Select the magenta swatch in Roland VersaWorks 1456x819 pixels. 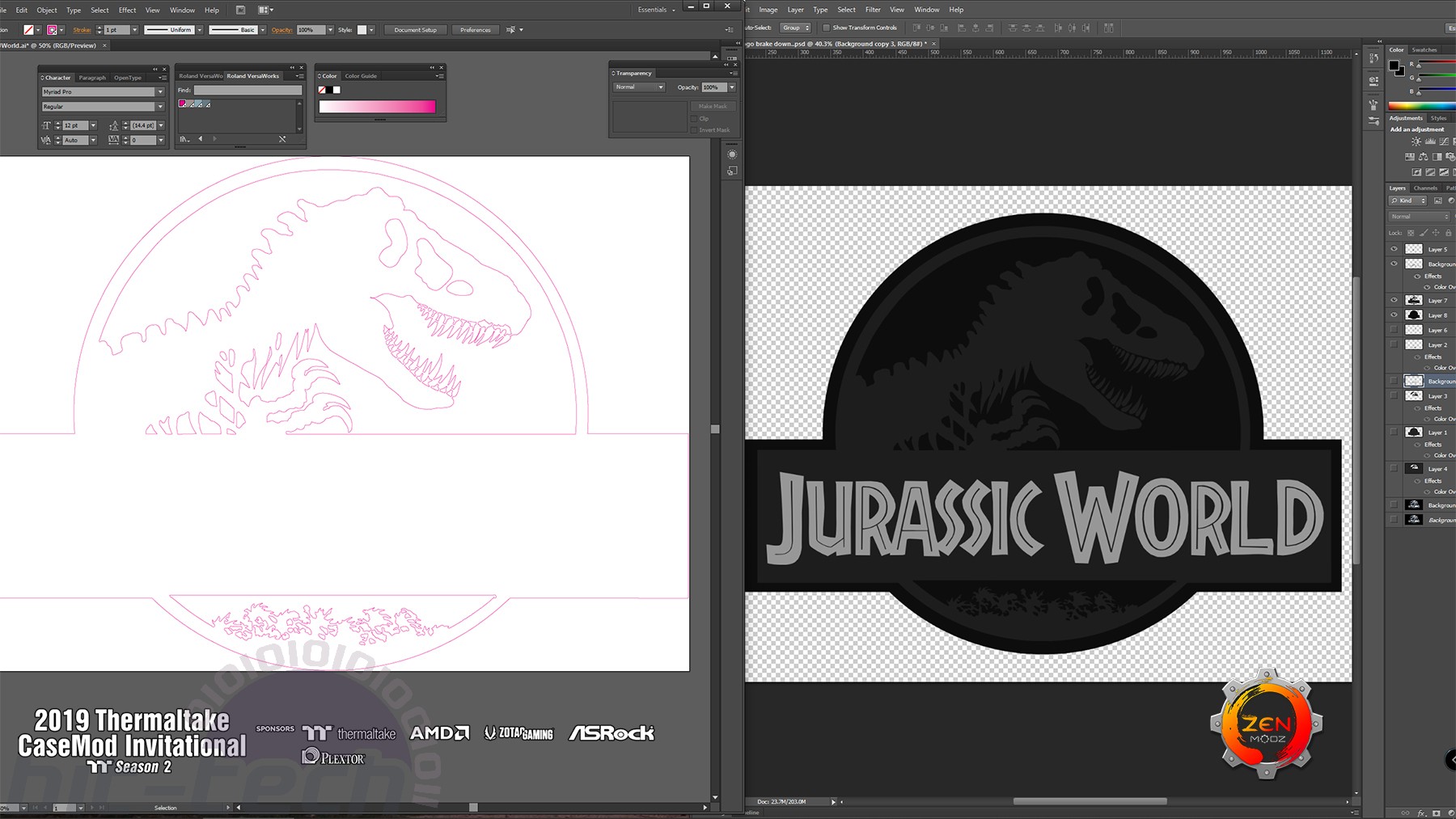[x=183, y=104]
